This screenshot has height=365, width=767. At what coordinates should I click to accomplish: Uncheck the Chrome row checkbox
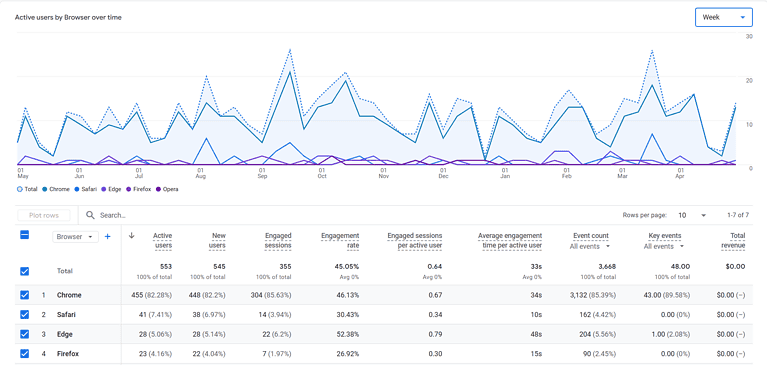point(24,295)
